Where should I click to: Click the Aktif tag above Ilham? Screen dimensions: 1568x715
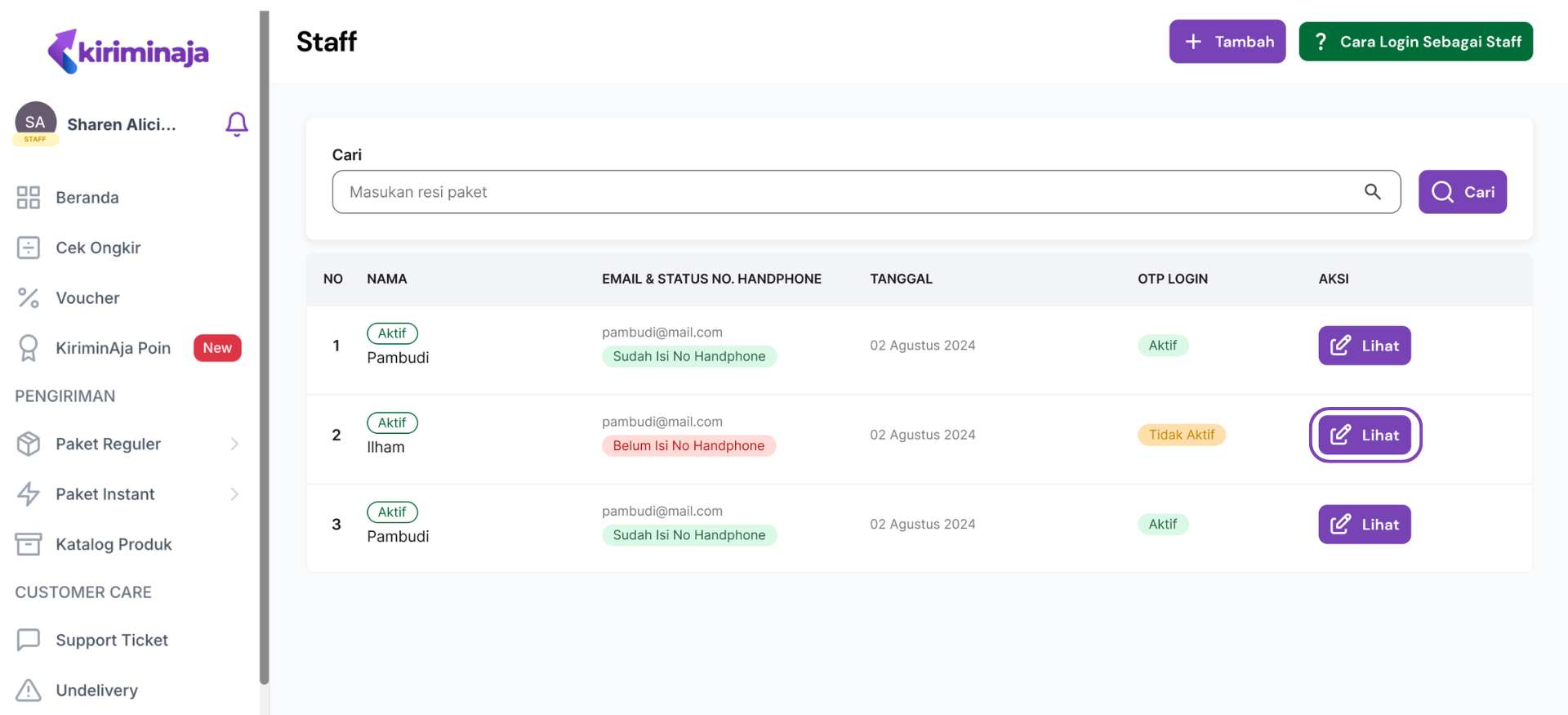tap(392, 422)
